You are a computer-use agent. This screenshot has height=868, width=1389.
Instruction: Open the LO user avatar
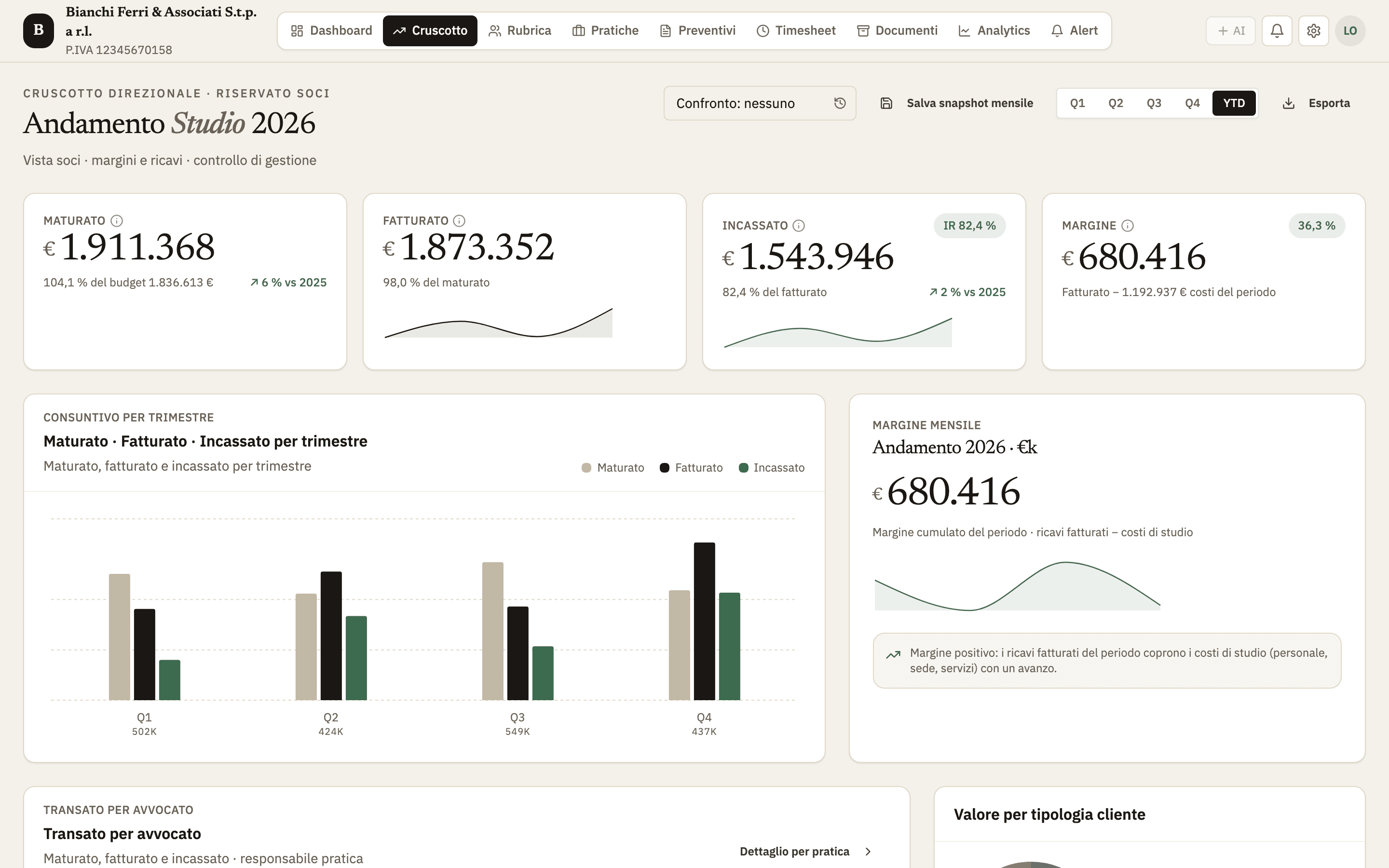coord(1350,30)
